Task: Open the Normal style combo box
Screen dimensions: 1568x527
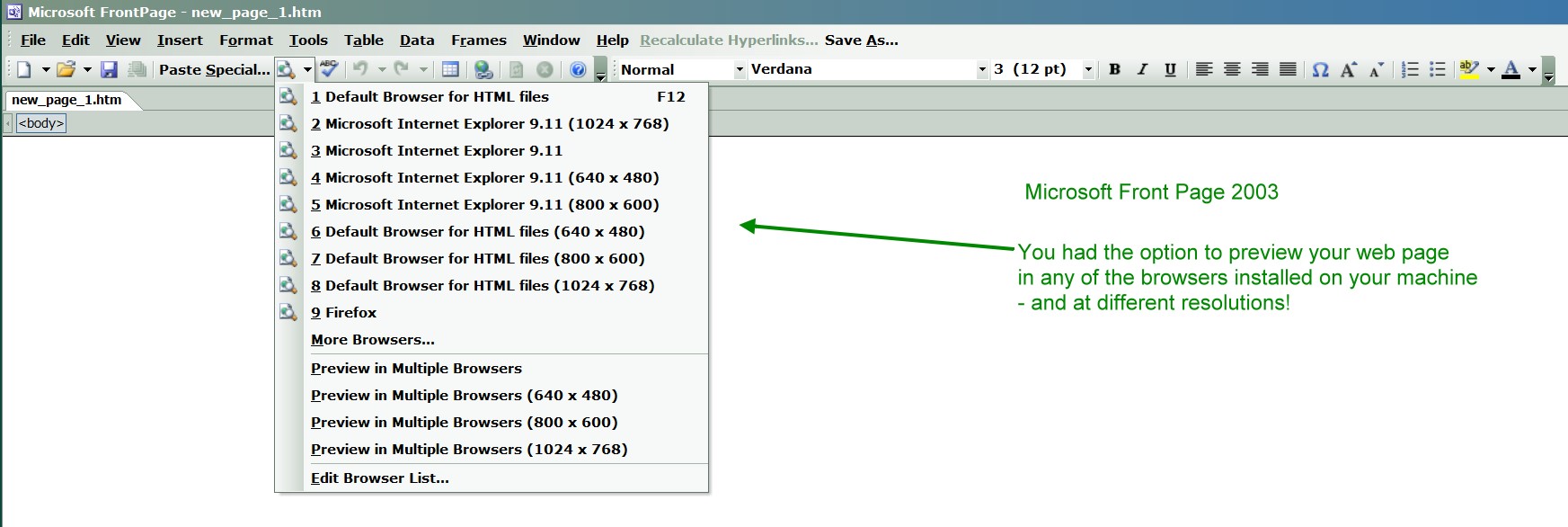Action: [682, 69]
